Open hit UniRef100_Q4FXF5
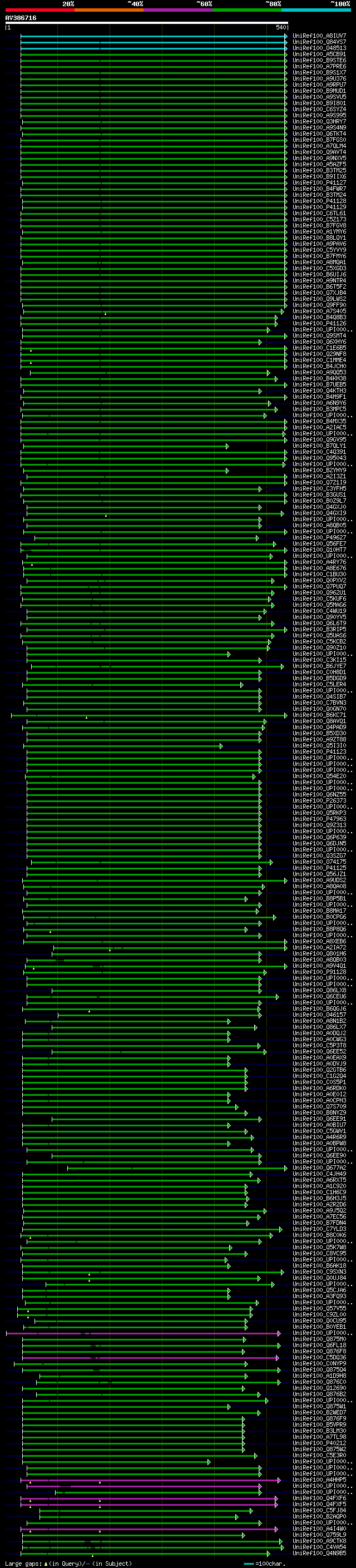This screenshot has height=1568, width=356. click(x=319, y=1504)
